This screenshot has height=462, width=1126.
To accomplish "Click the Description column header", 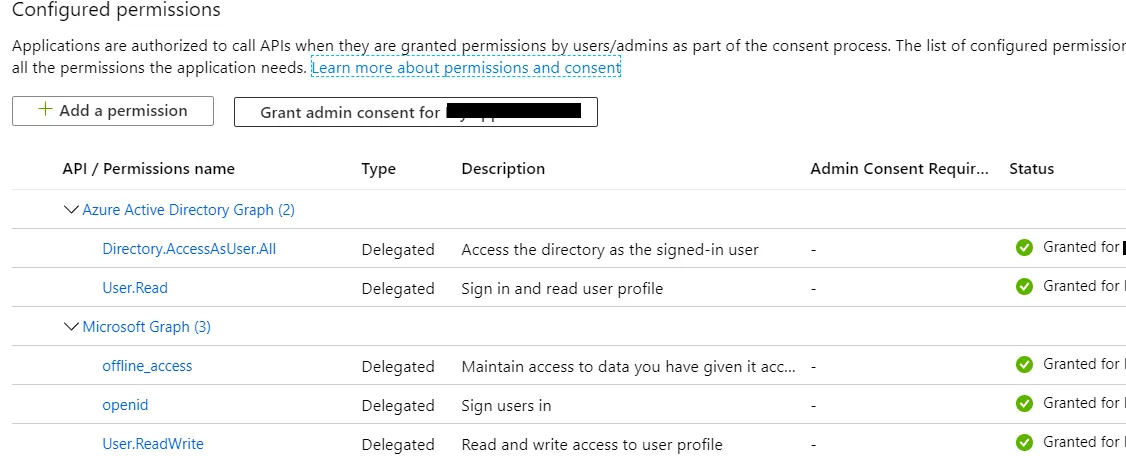I will (x=503, y=169).
